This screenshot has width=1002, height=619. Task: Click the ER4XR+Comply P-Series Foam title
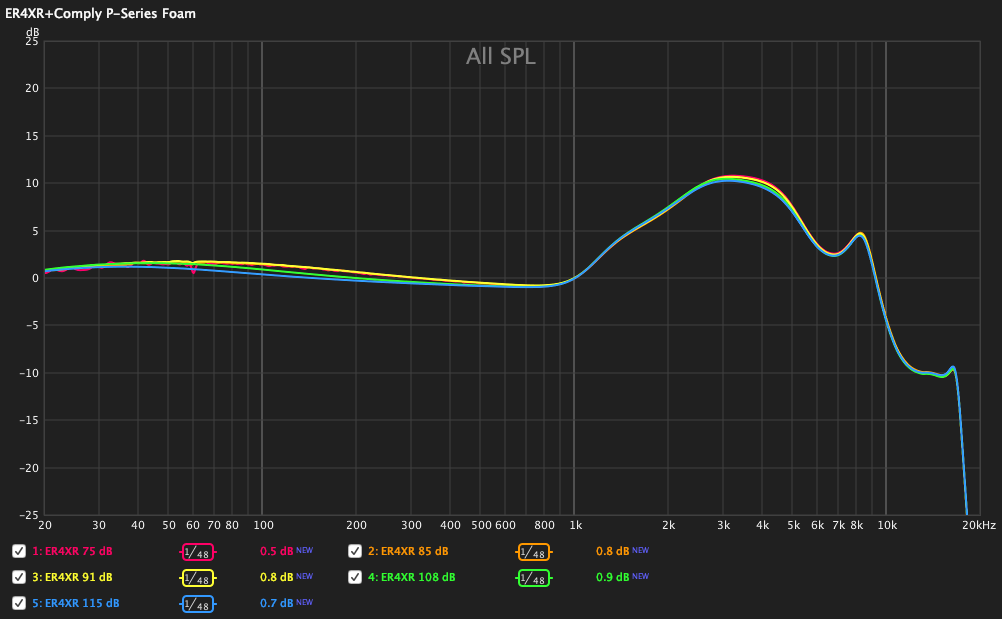coord(100,13)
